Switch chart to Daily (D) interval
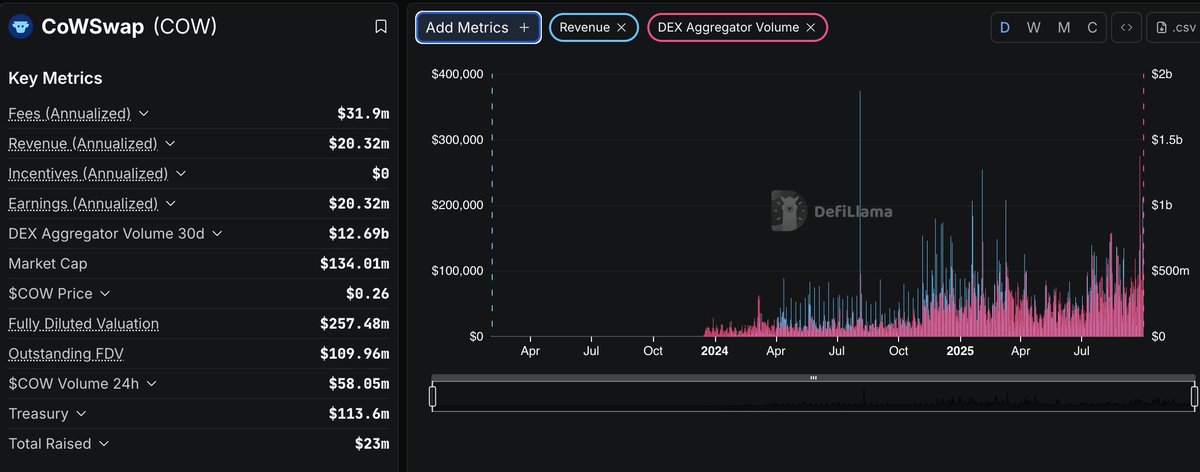Image resolution: width=1200 pixels, height=472 pixels. pyautogui.click(x=1006, y=28)
